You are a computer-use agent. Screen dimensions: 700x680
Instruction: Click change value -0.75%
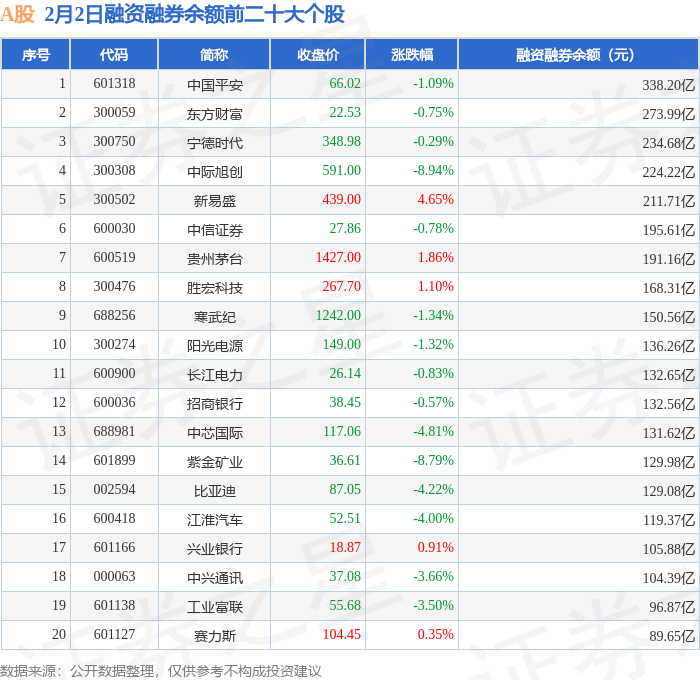[x=433, y=113]
